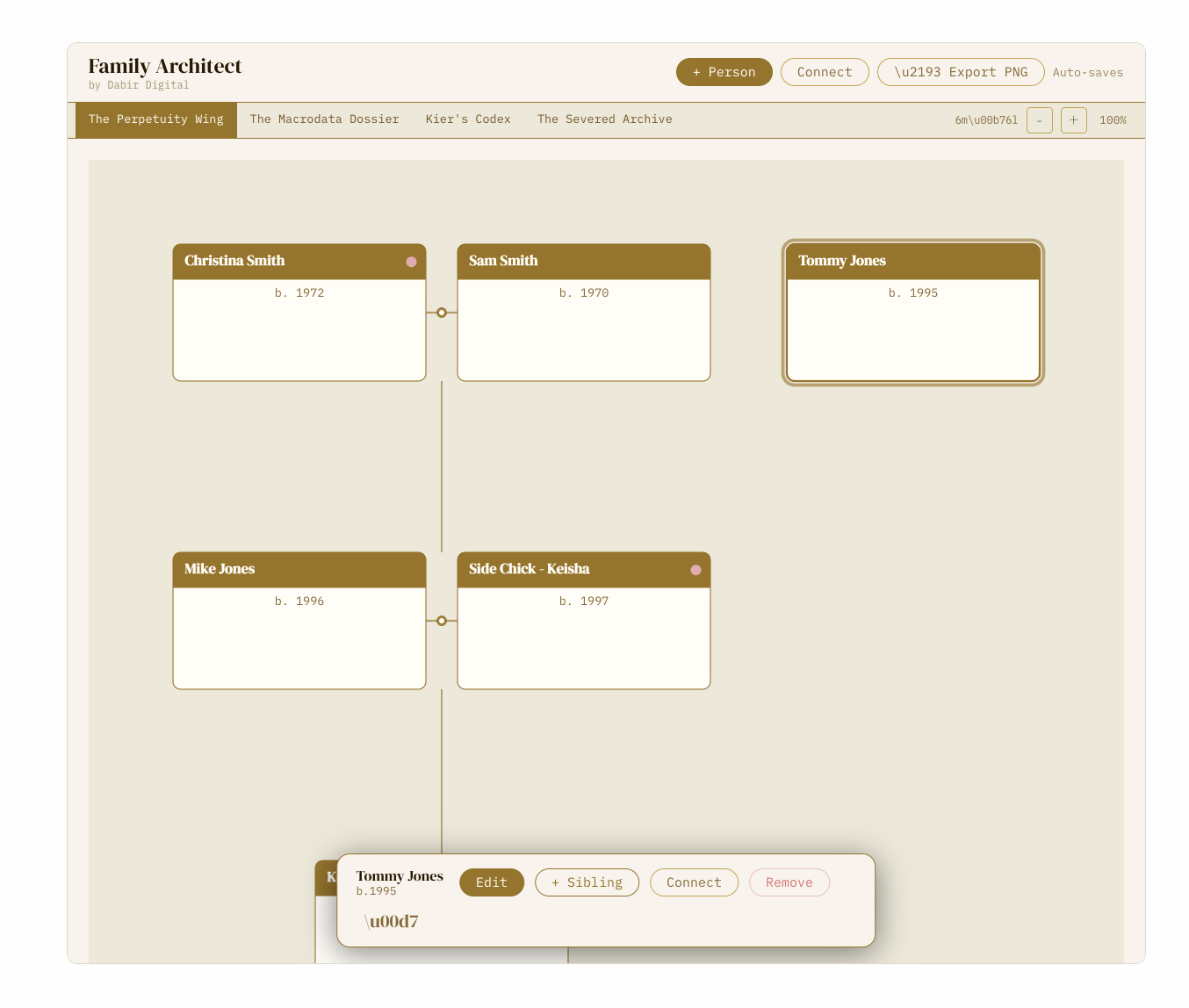The width and height of the screenshot is (1189, 1008).
Task: Click the union node between Mike and Keisha
Action: pos(442,621)
